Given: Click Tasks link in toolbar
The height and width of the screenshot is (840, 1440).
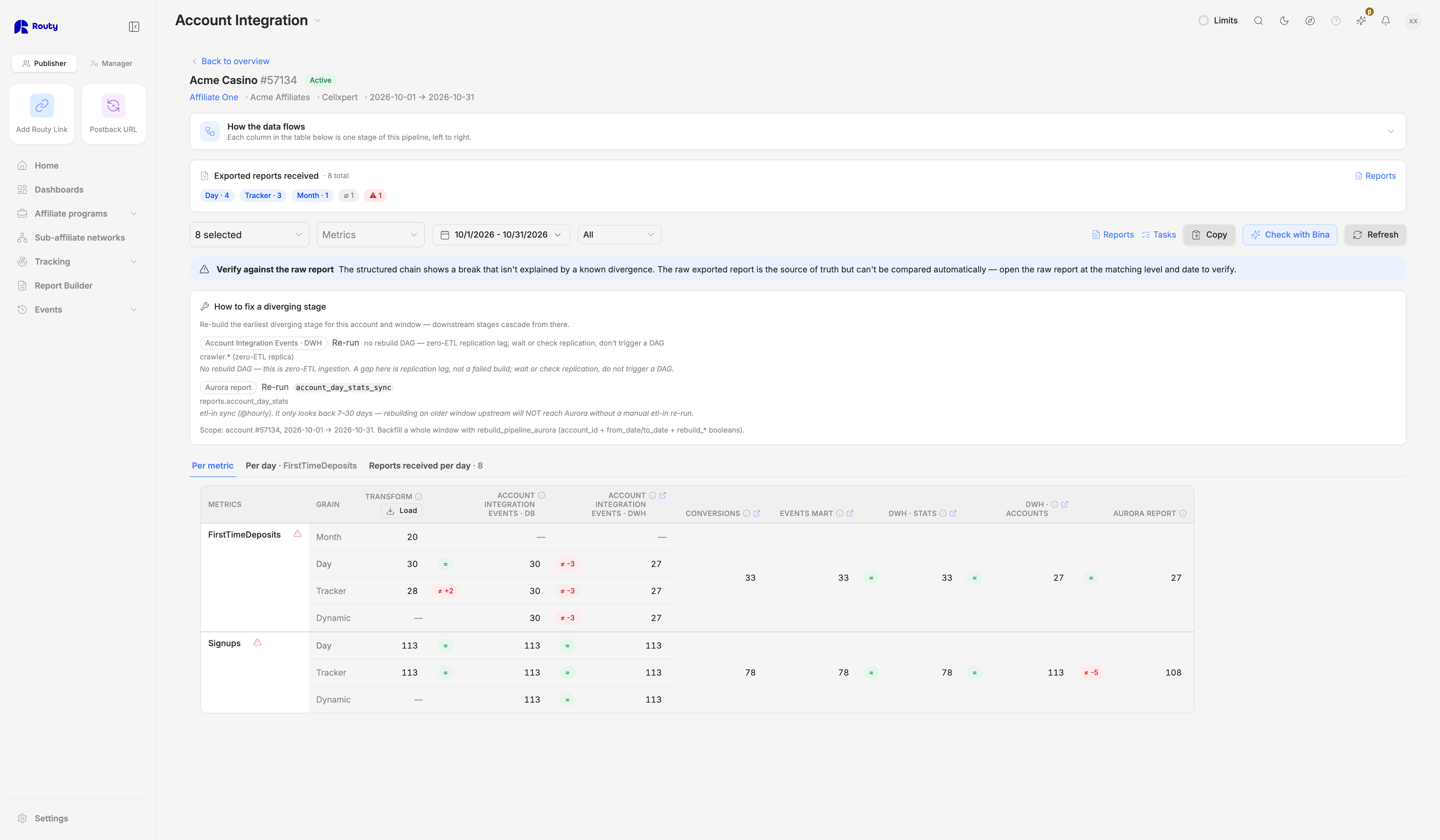Looking at the screenshot, I should tap(1159, 235).
